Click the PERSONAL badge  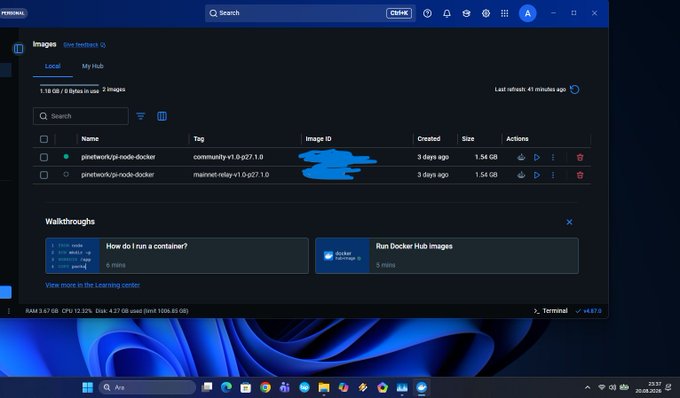13,13
